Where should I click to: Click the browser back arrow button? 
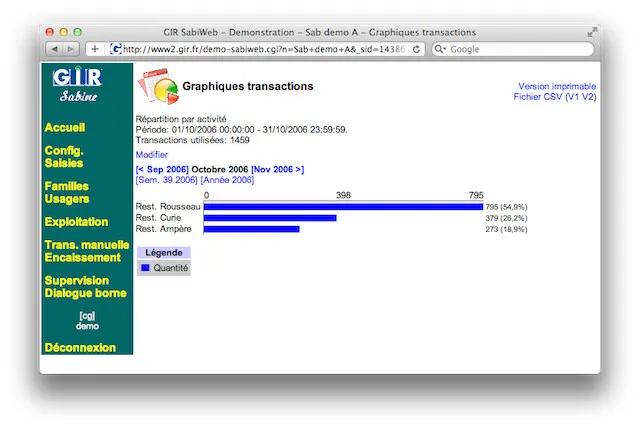pyautogui.click(x=55, y=49)
